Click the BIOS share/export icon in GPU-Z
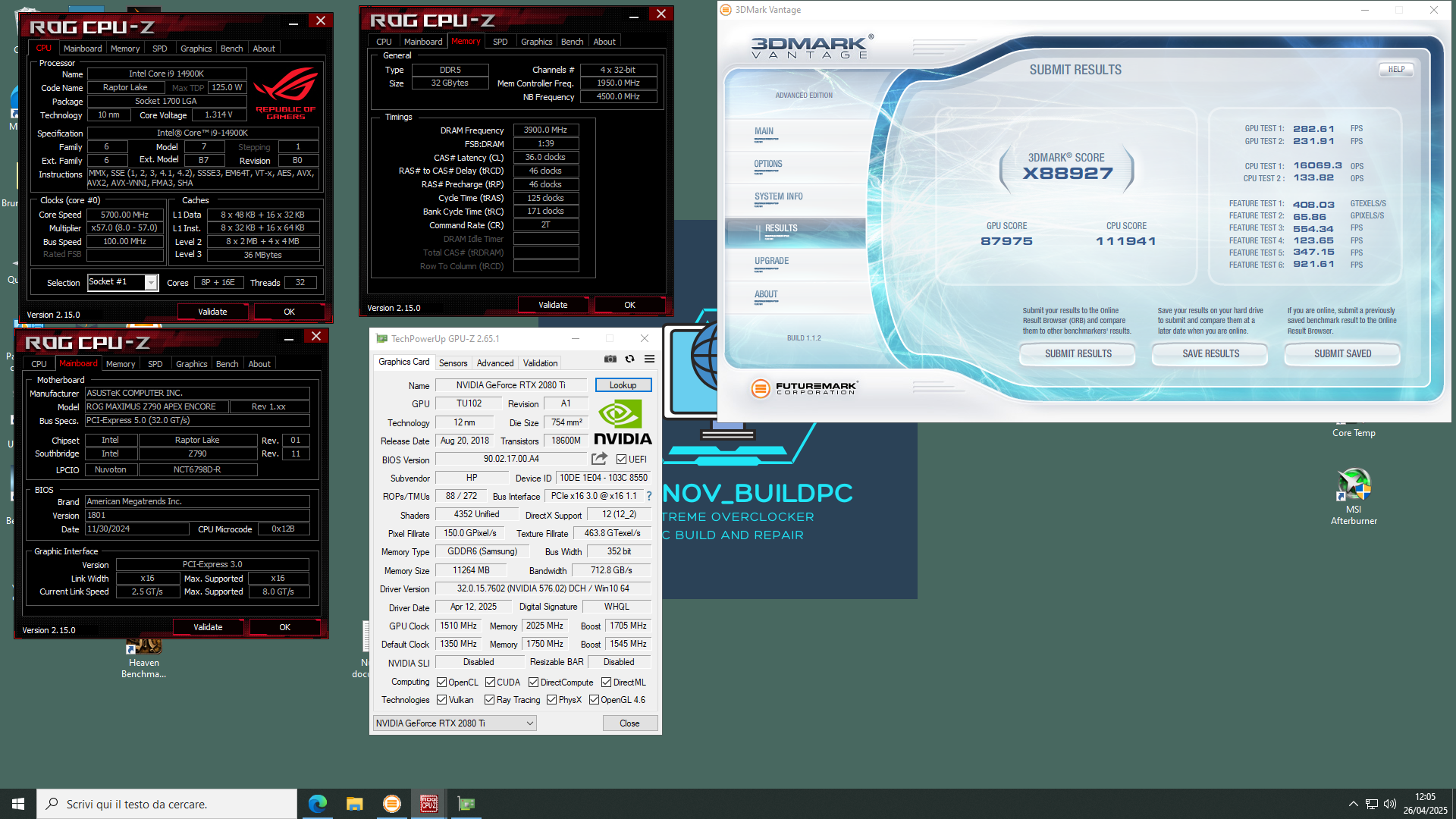Image resolution: width=1456 pixels, height=819 pixels. pyautogui.click(x=599, y=459)
